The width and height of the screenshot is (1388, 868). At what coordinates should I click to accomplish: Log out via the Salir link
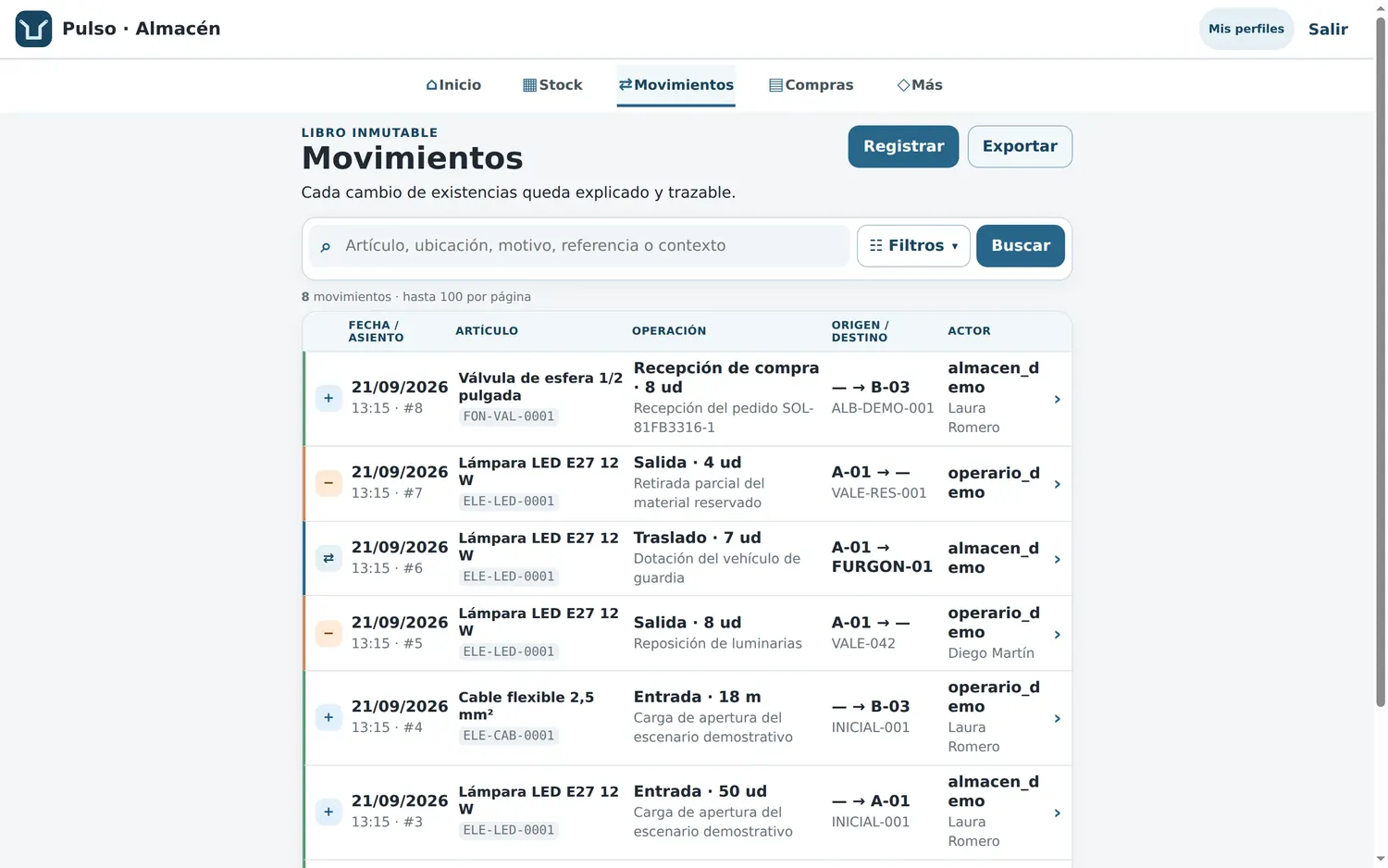click(x=1328, y=29)
